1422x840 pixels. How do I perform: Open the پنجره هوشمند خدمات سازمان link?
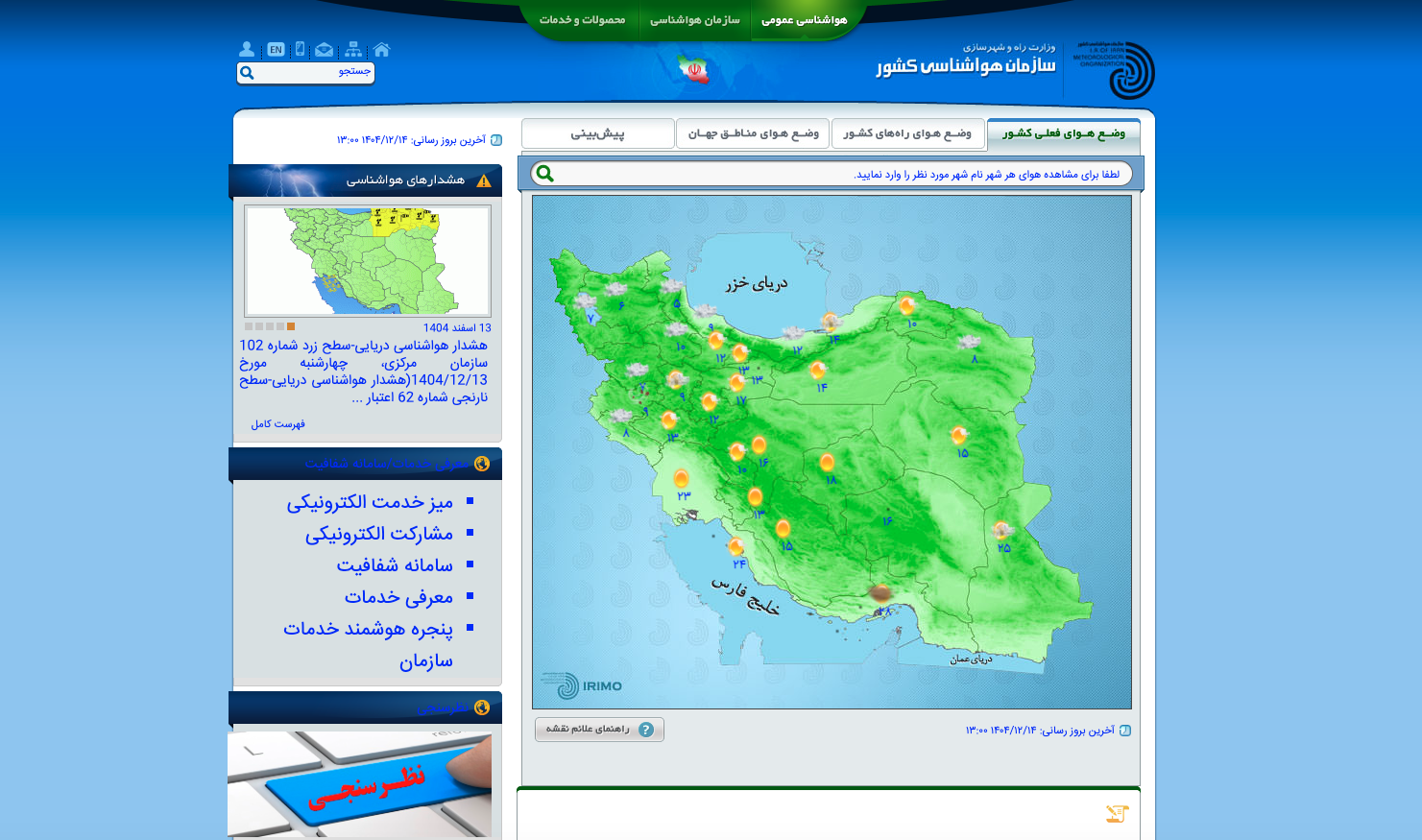tap(368, 644)
